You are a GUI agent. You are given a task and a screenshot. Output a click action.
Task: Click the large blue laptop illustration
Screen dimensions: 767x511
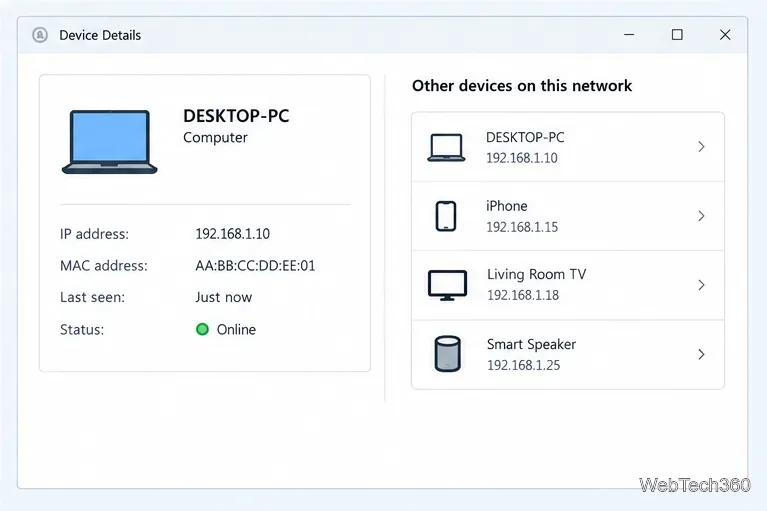pyautogui.click(x=110, y=142)
